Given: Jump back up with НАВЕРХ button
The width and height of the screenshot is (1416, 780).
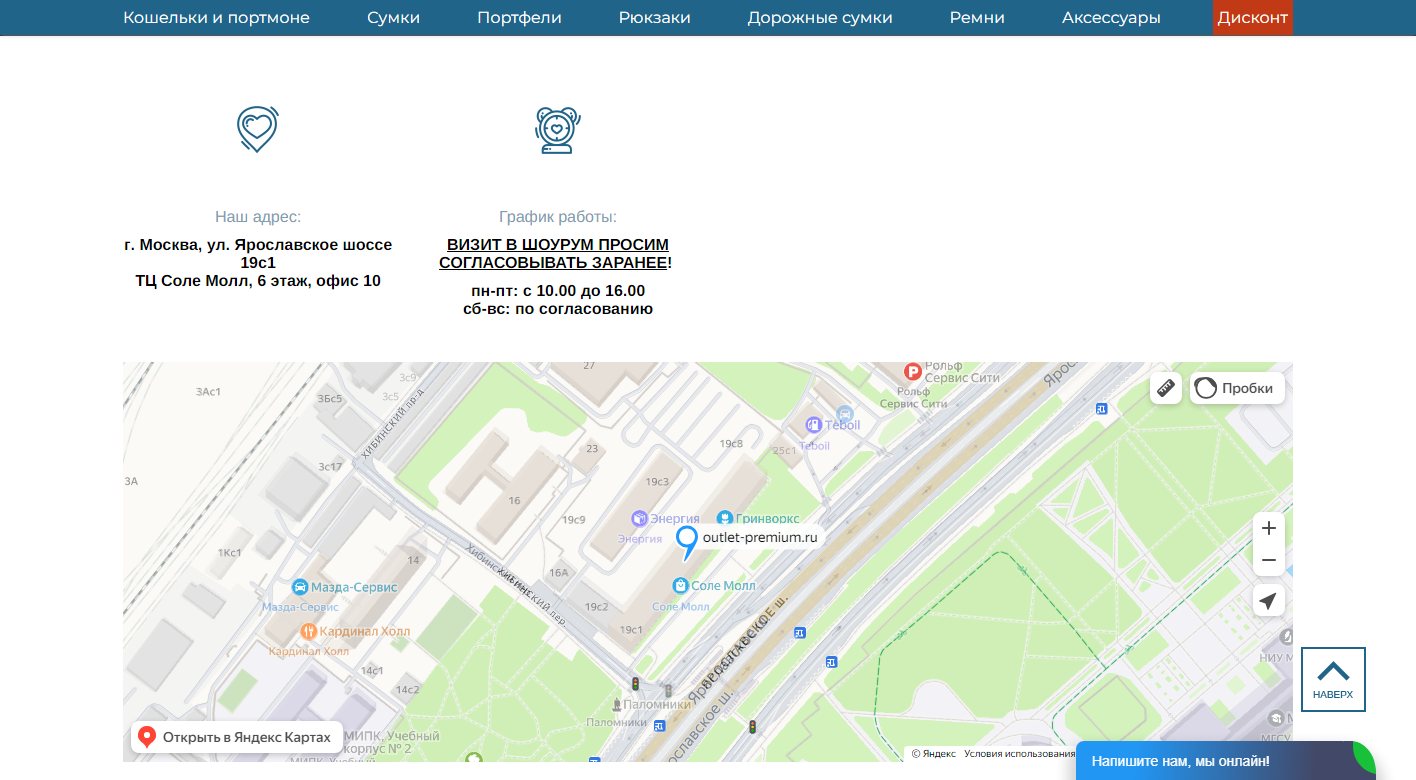Looking at the screenshot, I should click(x=1333, y=679).
